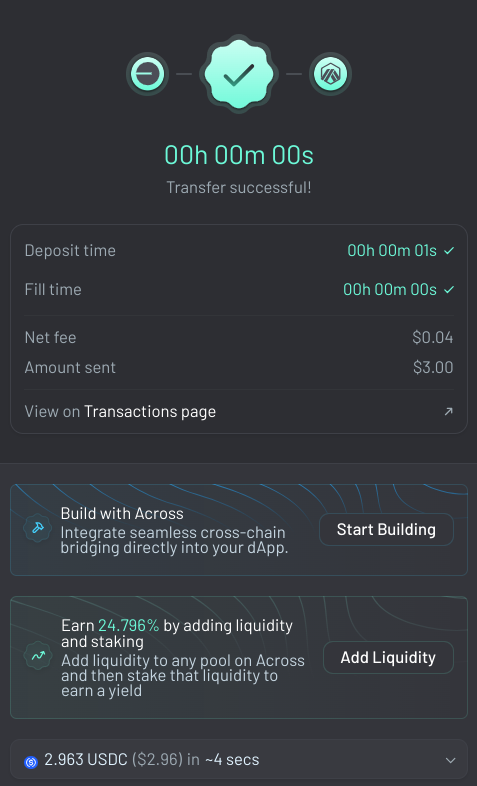Screen dimensions: 477x786
Task: Open the Transactions page link
Action: 150,412
